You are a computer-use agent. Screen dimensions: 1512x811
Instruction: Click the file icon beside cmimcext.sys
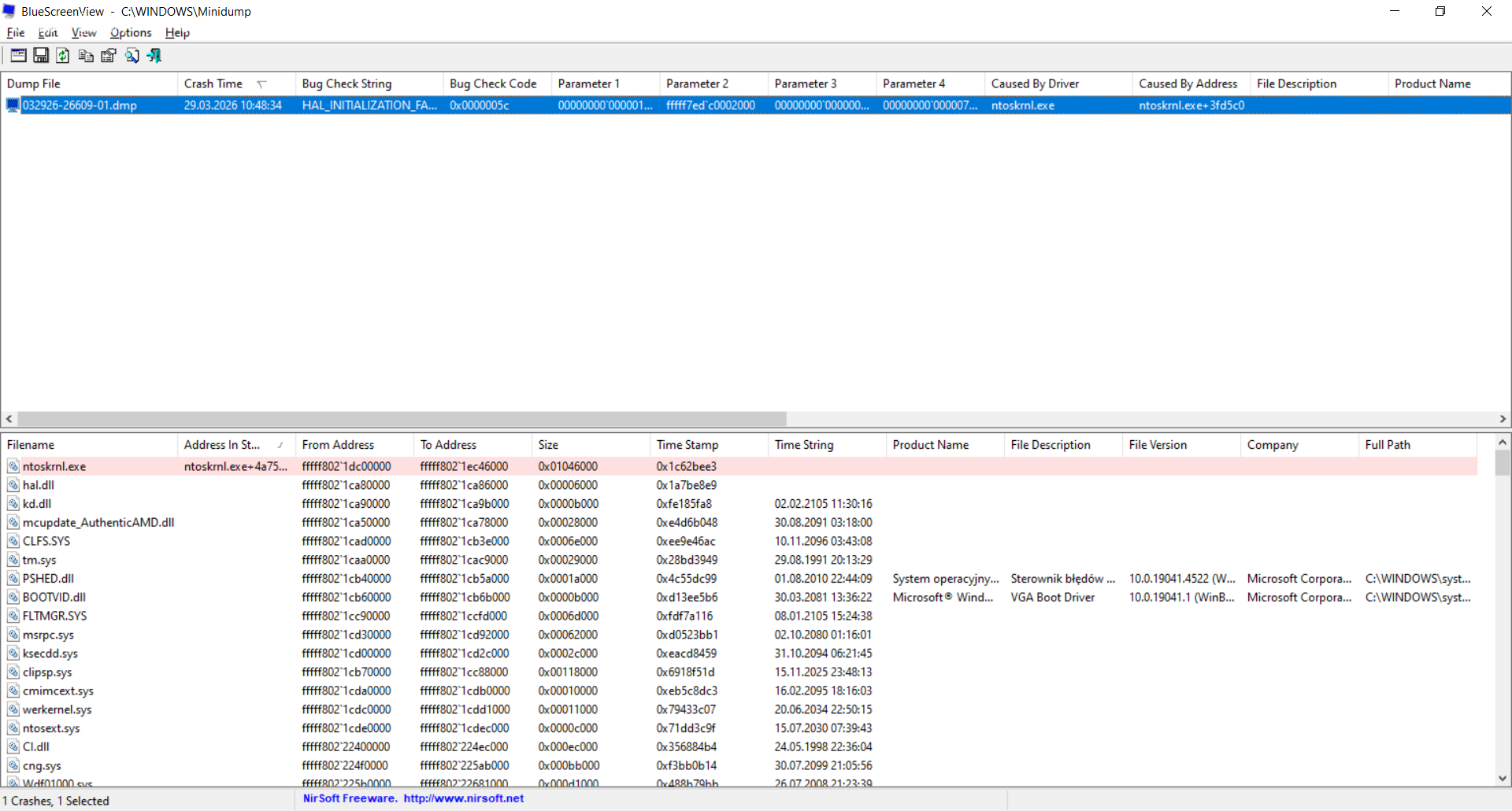coord(13,691)
